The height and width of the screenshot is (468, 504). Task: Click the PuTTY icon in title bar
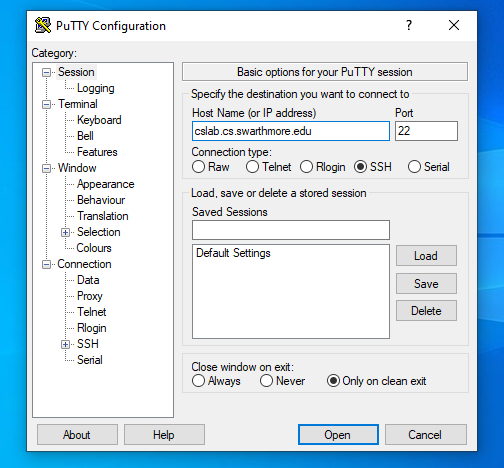pos(43,25)
